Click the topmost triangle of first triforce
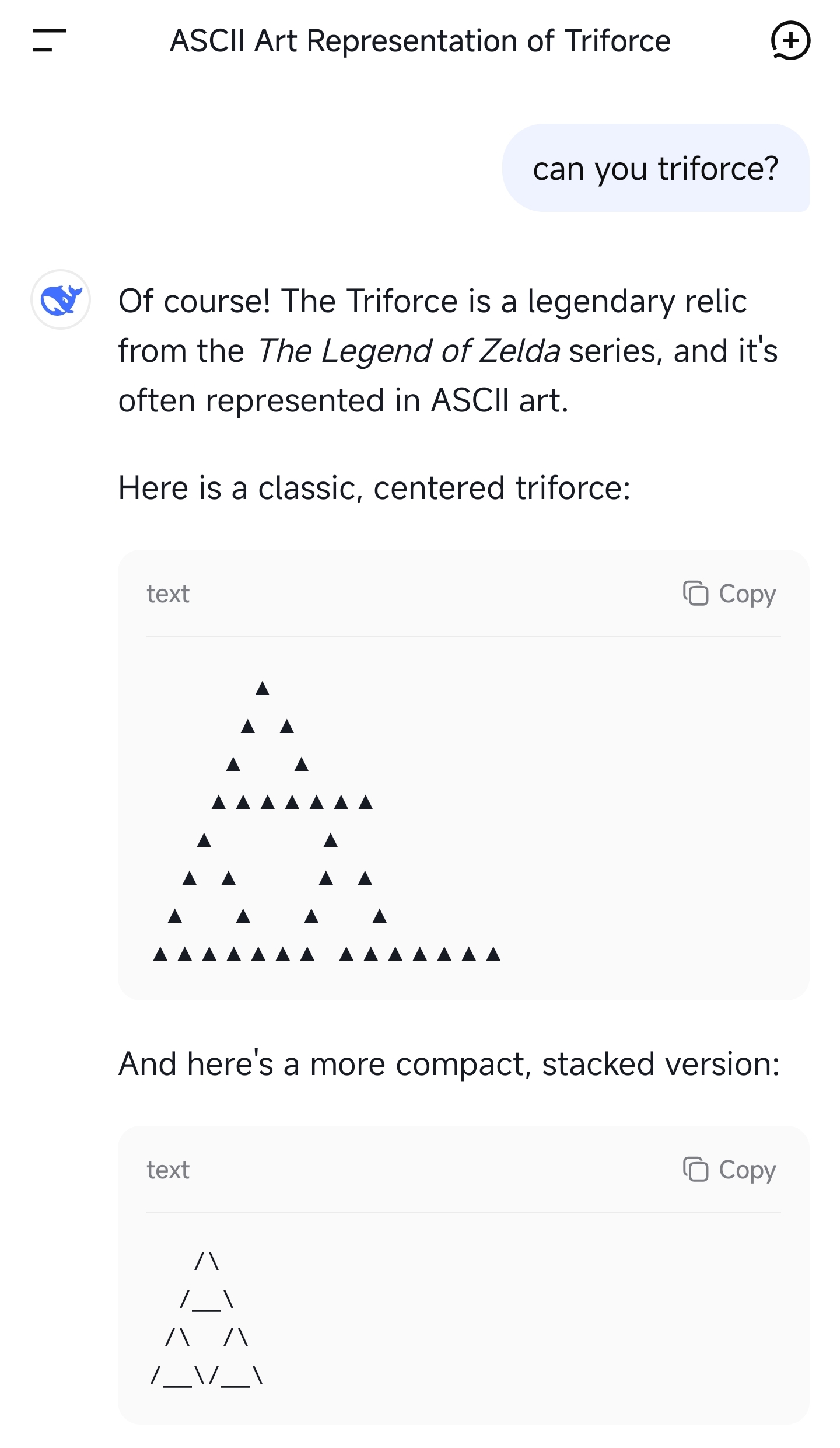This screenshot has width=840, height=1448. (262, 689)
